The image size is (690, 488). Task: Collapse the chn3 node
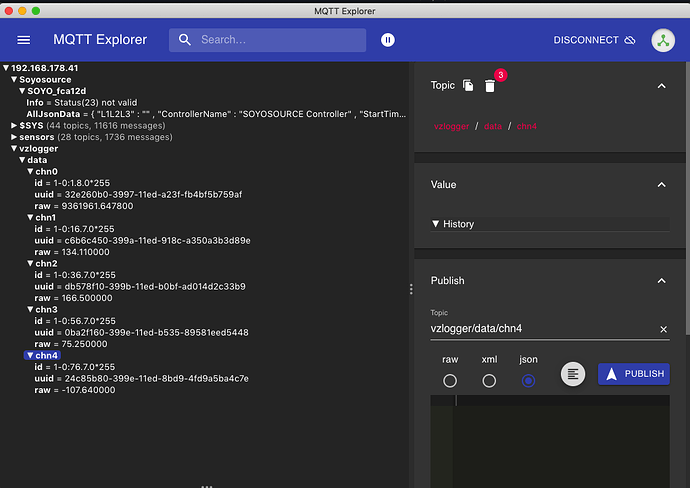(x=30, y=309)
